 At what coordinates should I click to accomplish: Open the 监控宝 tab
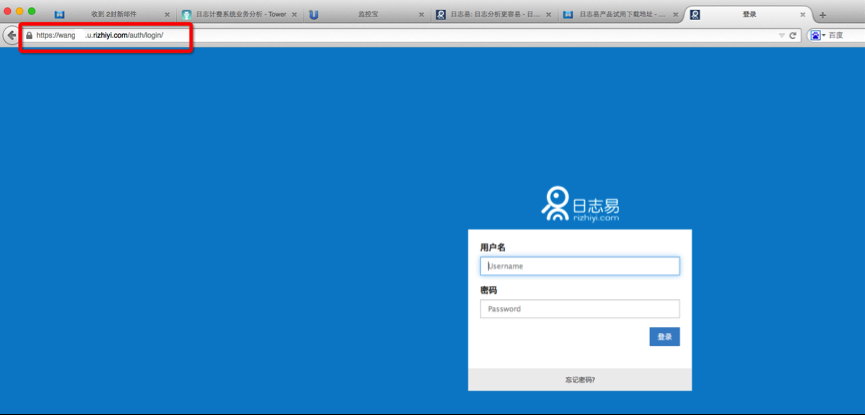pyautogui.click(x=368, y=15)
